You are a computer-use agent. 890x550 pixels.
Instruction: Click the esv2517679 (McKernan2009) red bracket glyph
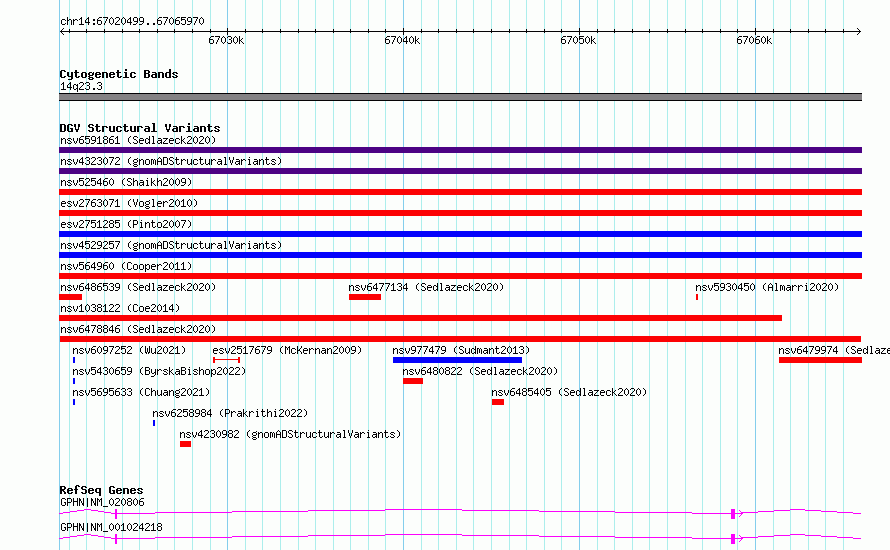coord(226,360)
